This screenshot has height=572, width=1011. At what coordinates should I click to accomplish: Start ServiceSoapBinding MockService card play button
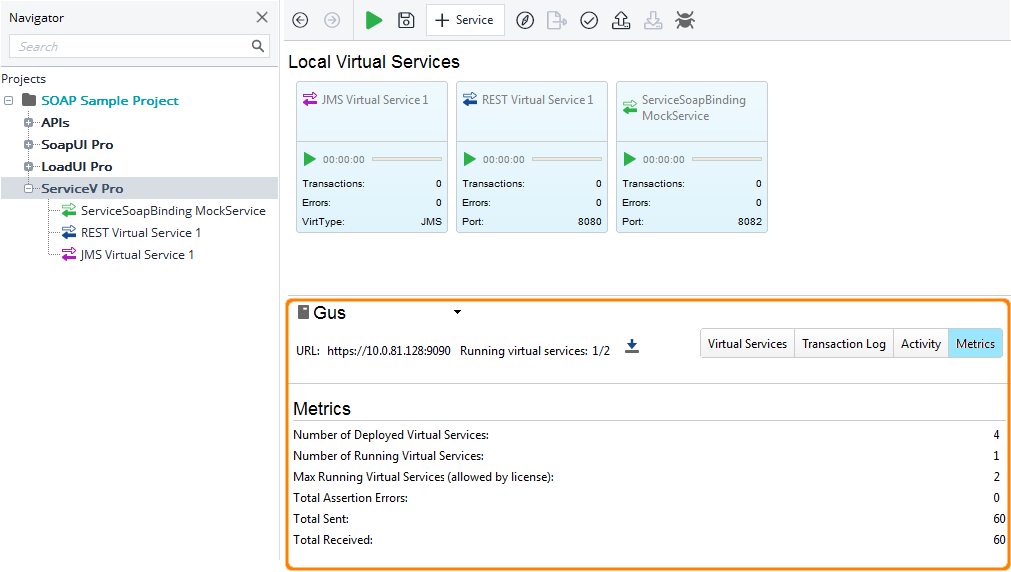(629, 159)
